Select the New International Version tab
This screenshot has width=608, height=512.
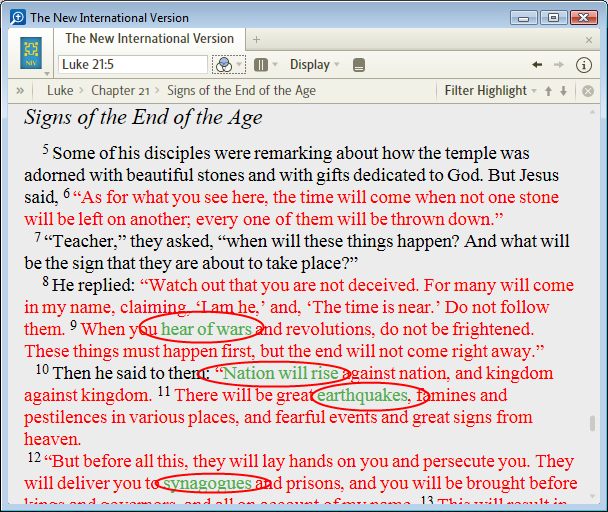click(x=149, y=39)
